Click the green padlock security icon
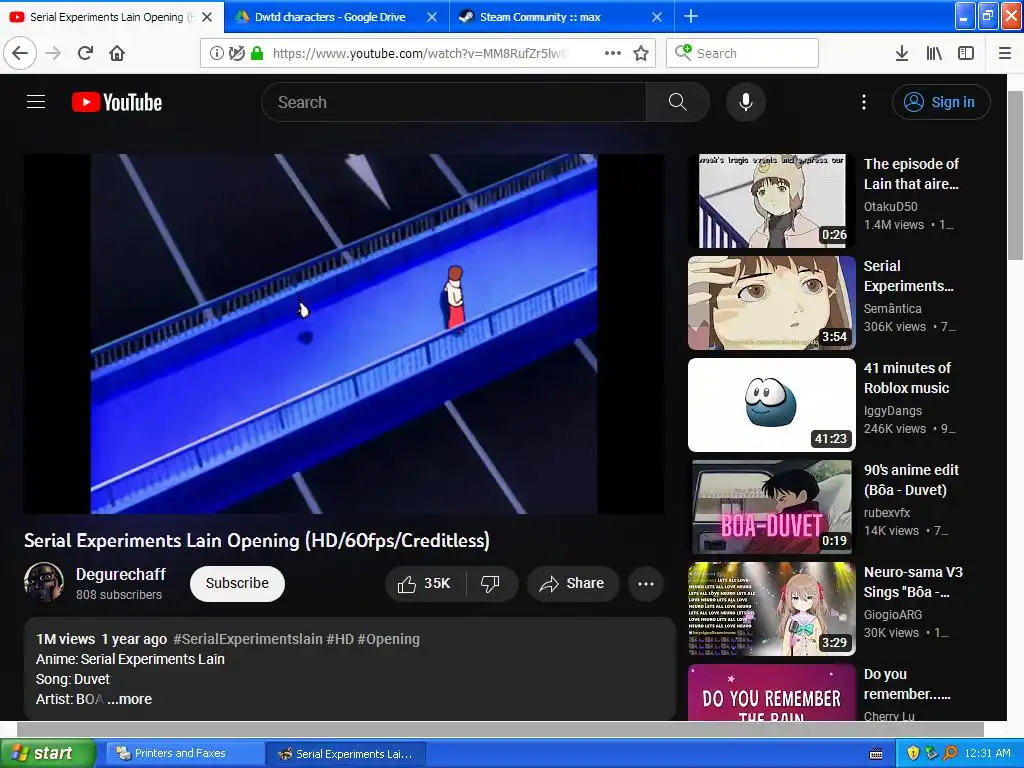This screenshot has height=768, width=1024. [257, 53]
